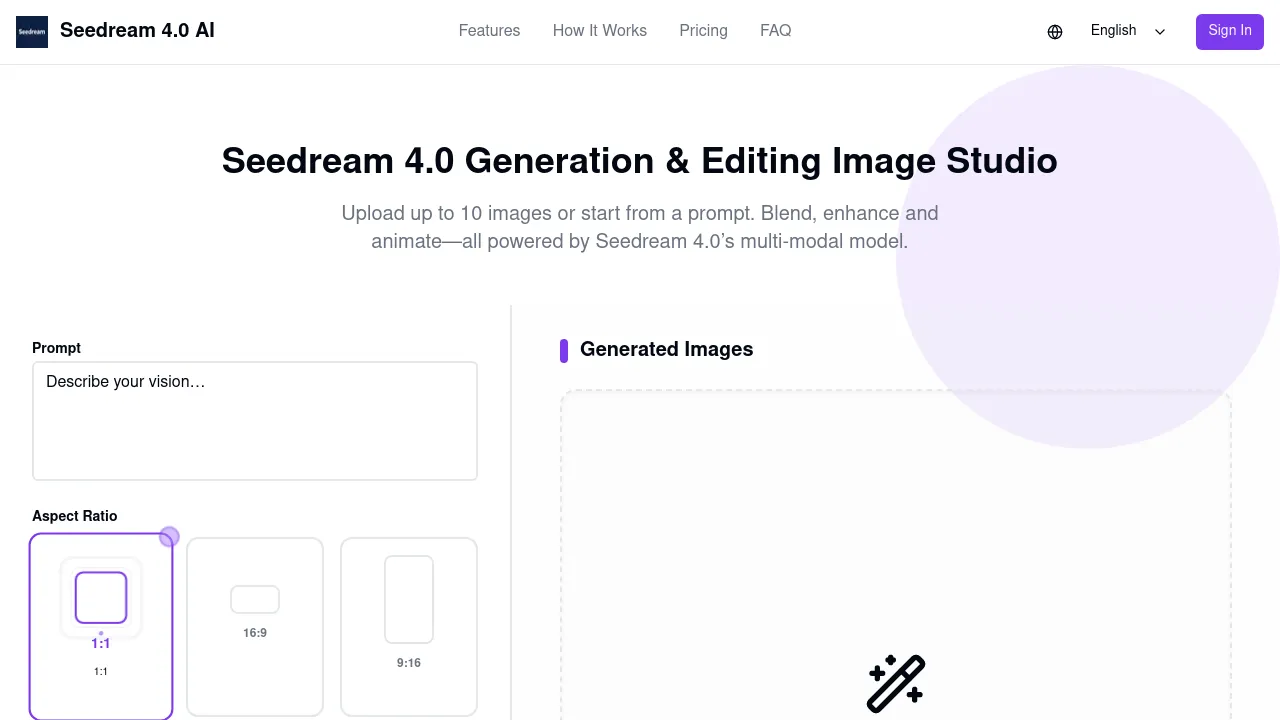Open the Features nav item
Image resolution: width=1280 pixels, height=720 pixels.
click(489, 31)
